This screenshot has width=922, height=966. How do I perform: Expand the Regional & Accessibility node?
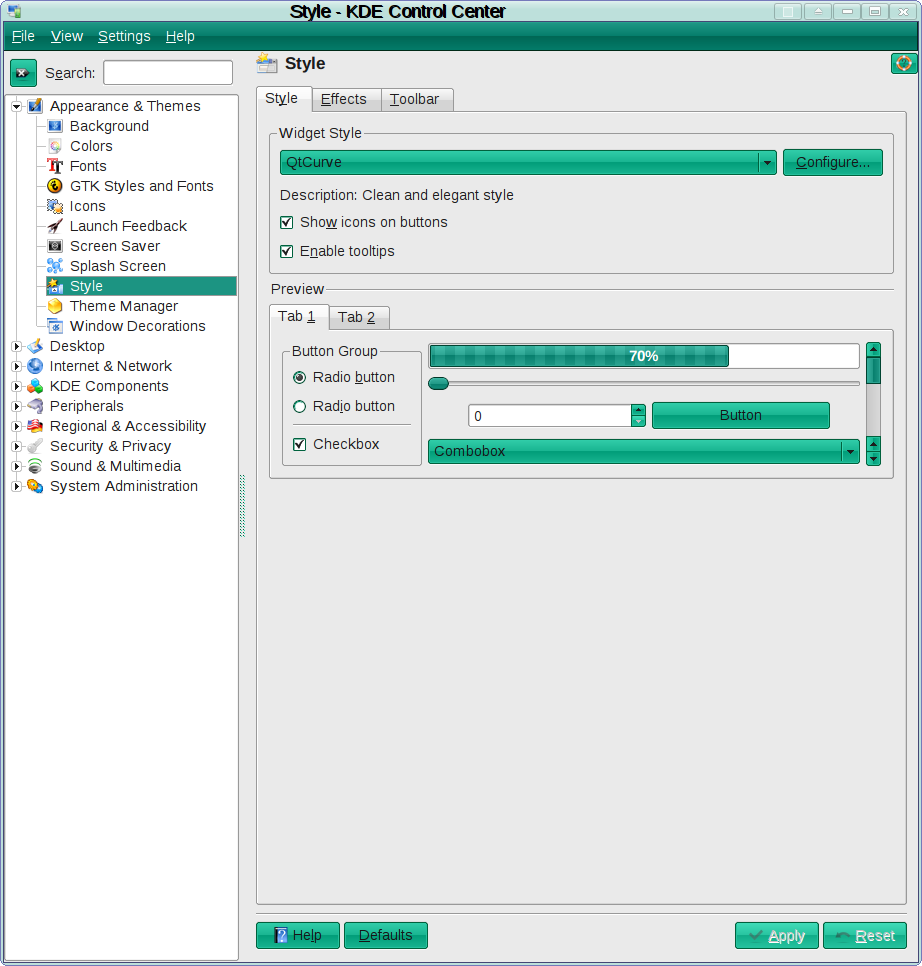[x=17, y=427]
